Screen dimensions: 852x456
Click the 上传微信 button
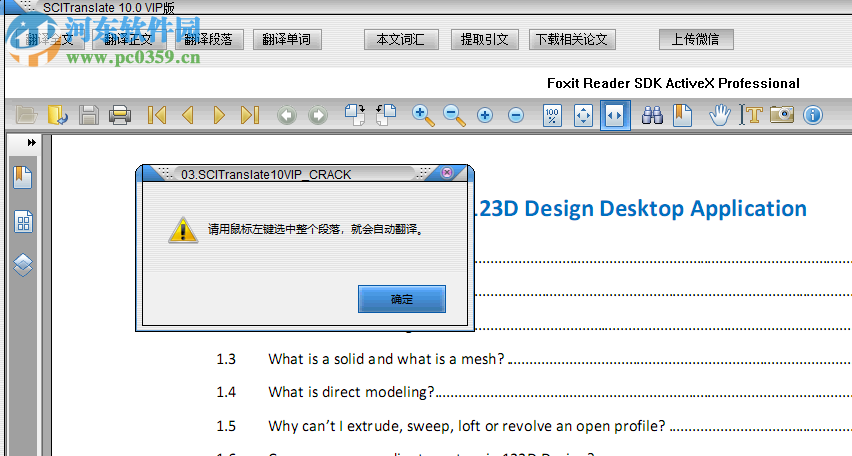pos(696,39)
